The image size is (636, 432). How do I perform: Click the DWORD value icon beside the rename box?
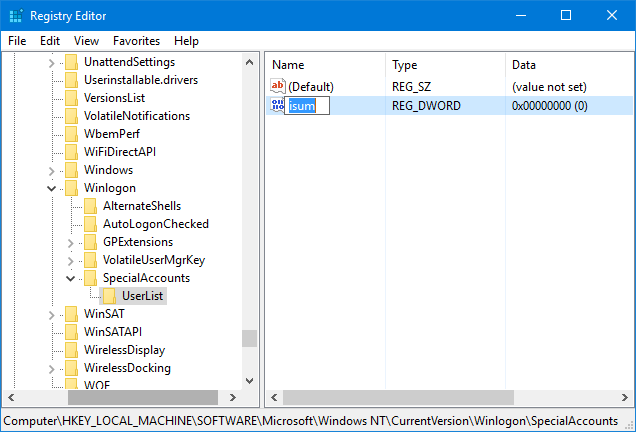[x=278, y=105]
